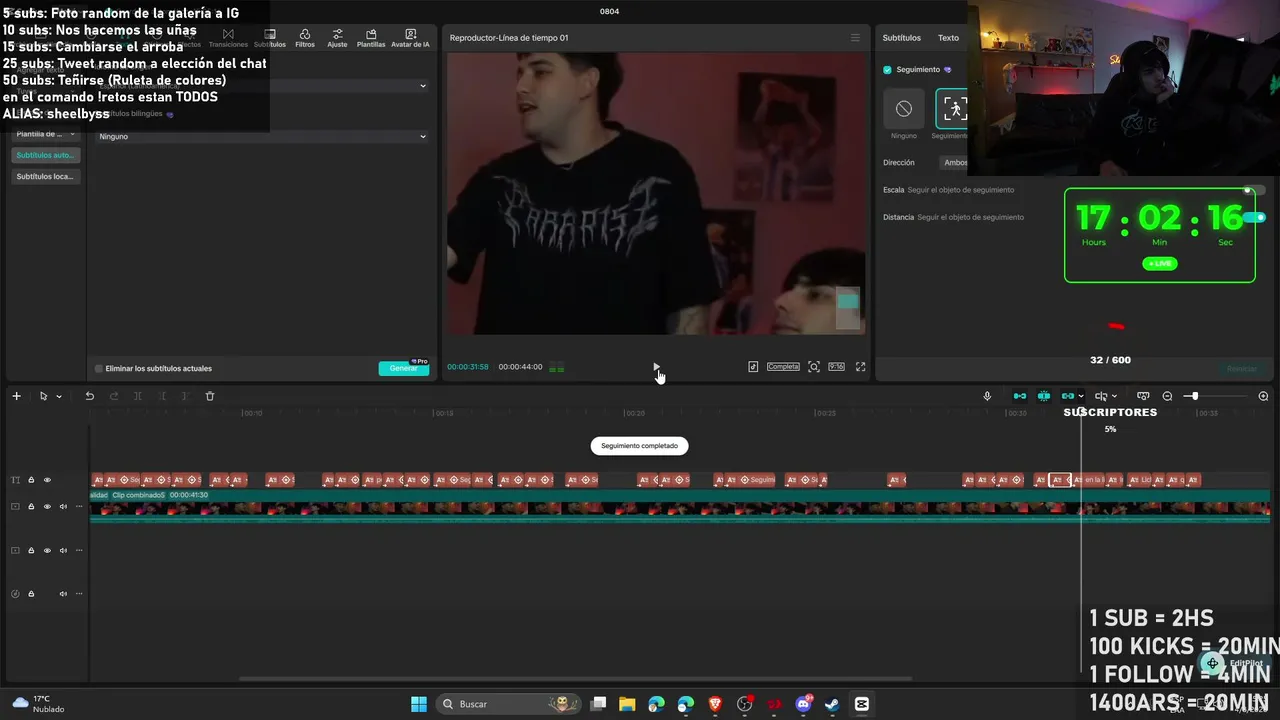
Task: Toggle auto snapping in timeline toolbar
Action: point(1043,396)
